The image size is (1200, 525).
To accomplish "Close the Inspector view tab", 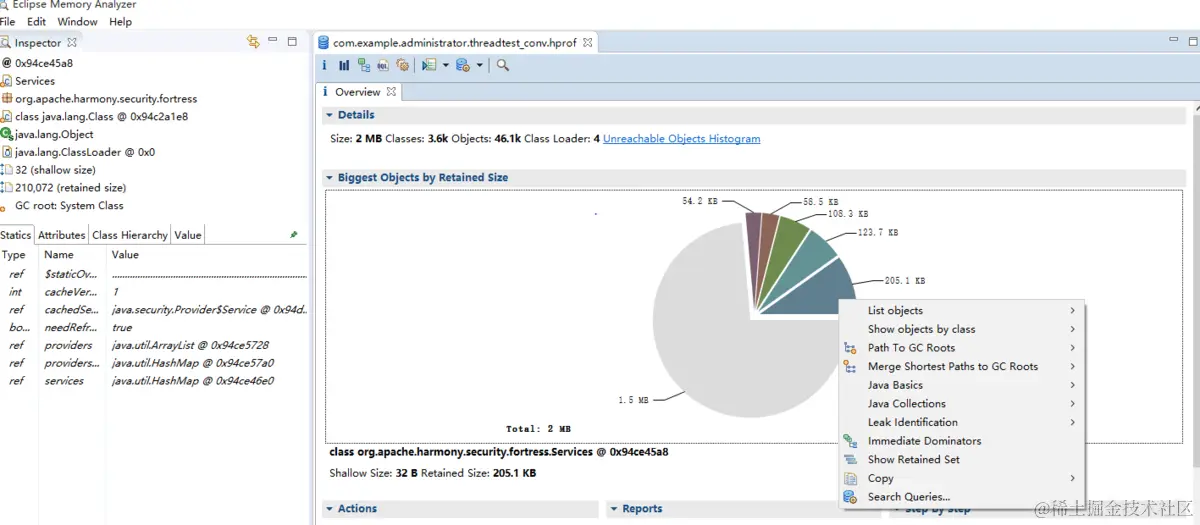I will tap(72, 43).
